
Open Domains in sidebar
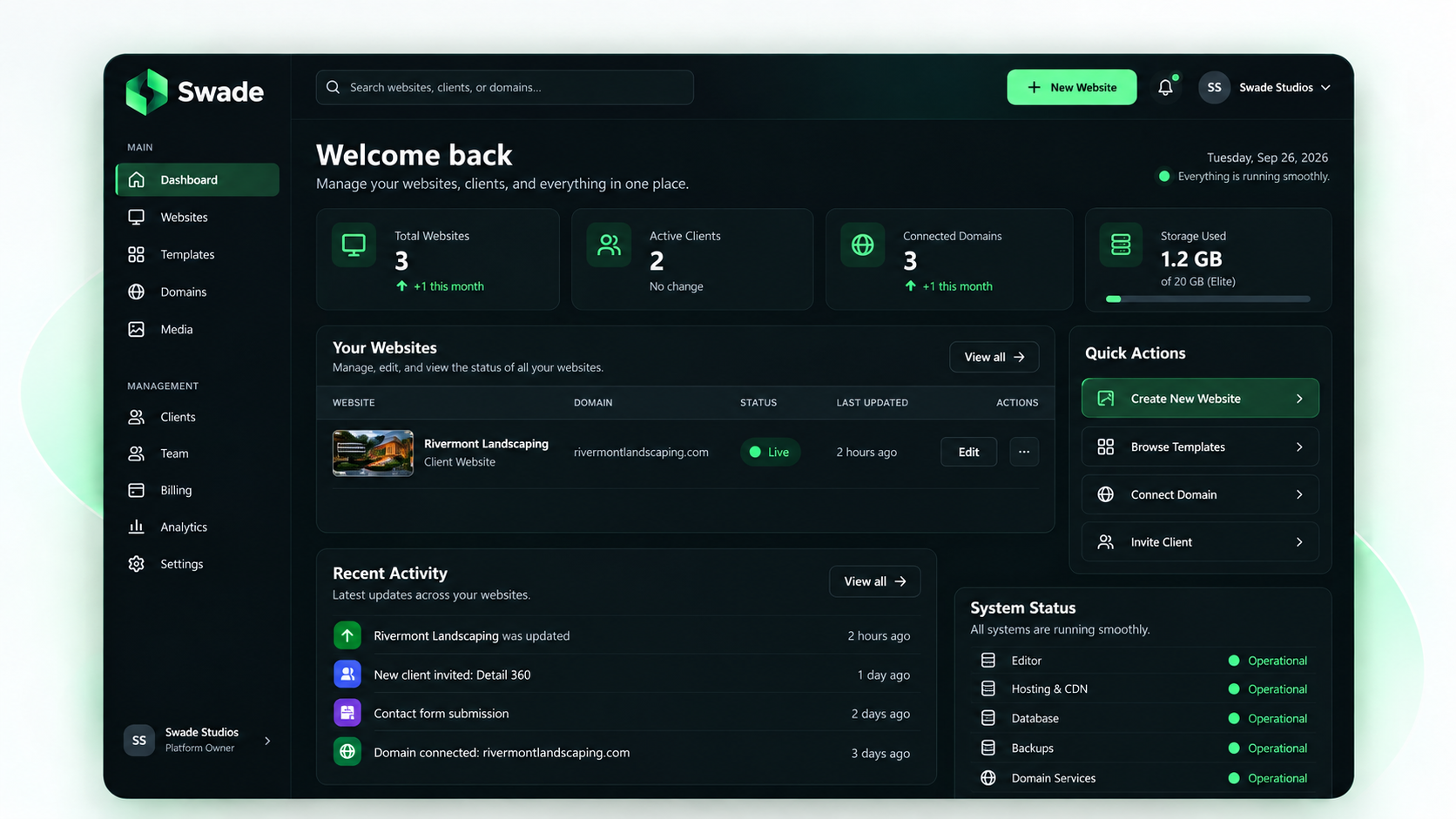coord(198,292)
